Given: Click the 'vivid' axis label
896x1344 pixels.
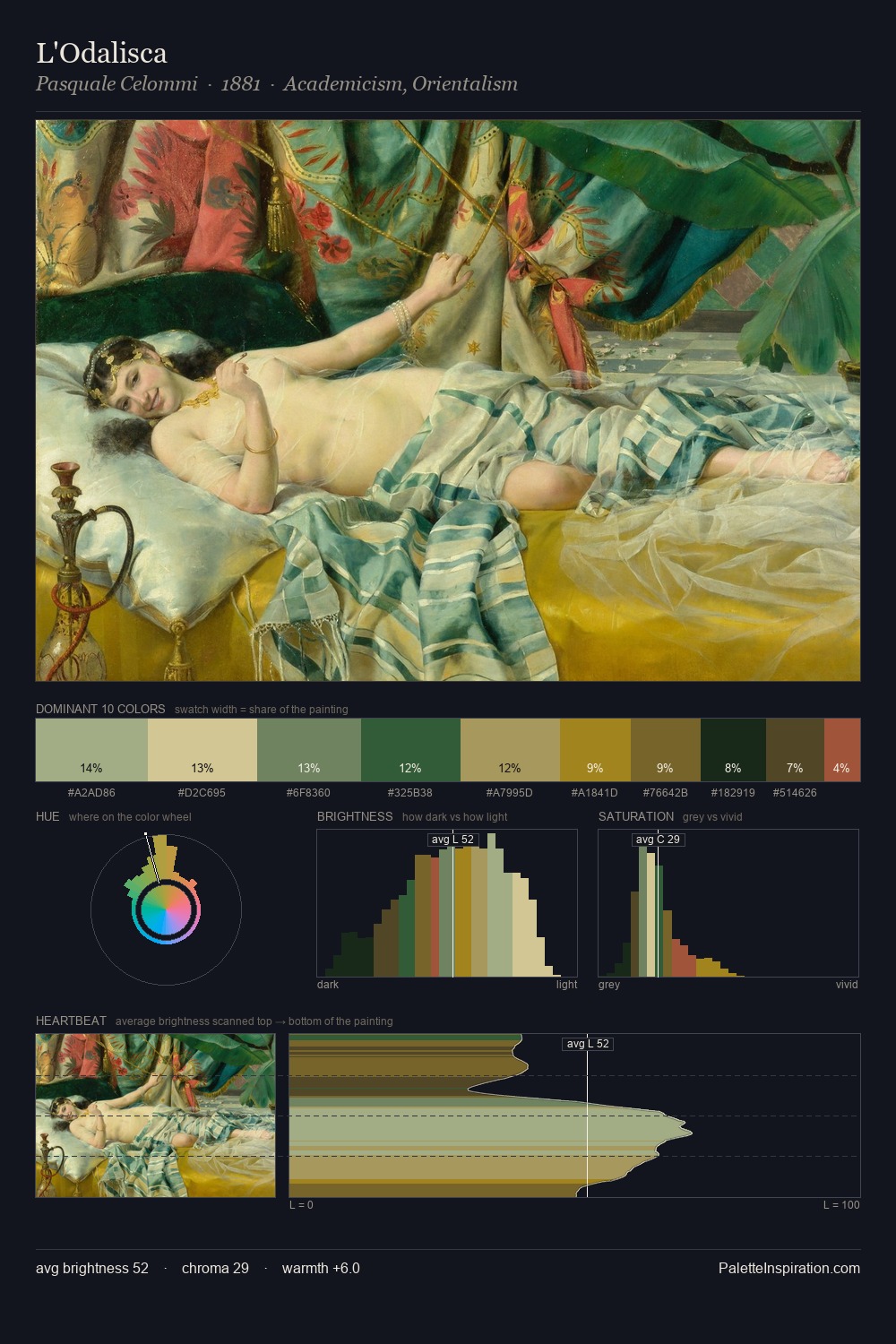Looking at the screenshot, I should pos(847,985).
